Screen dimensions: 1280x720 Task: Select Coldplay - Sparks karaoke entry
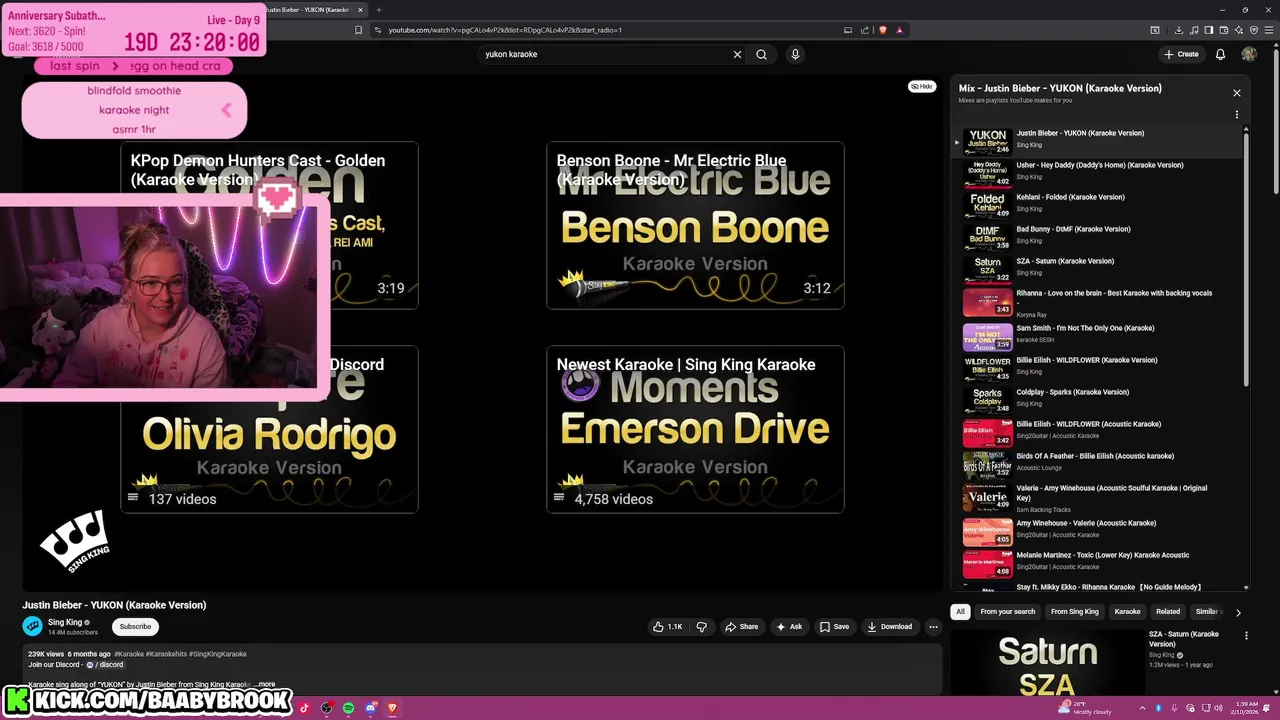[1100, 398]
